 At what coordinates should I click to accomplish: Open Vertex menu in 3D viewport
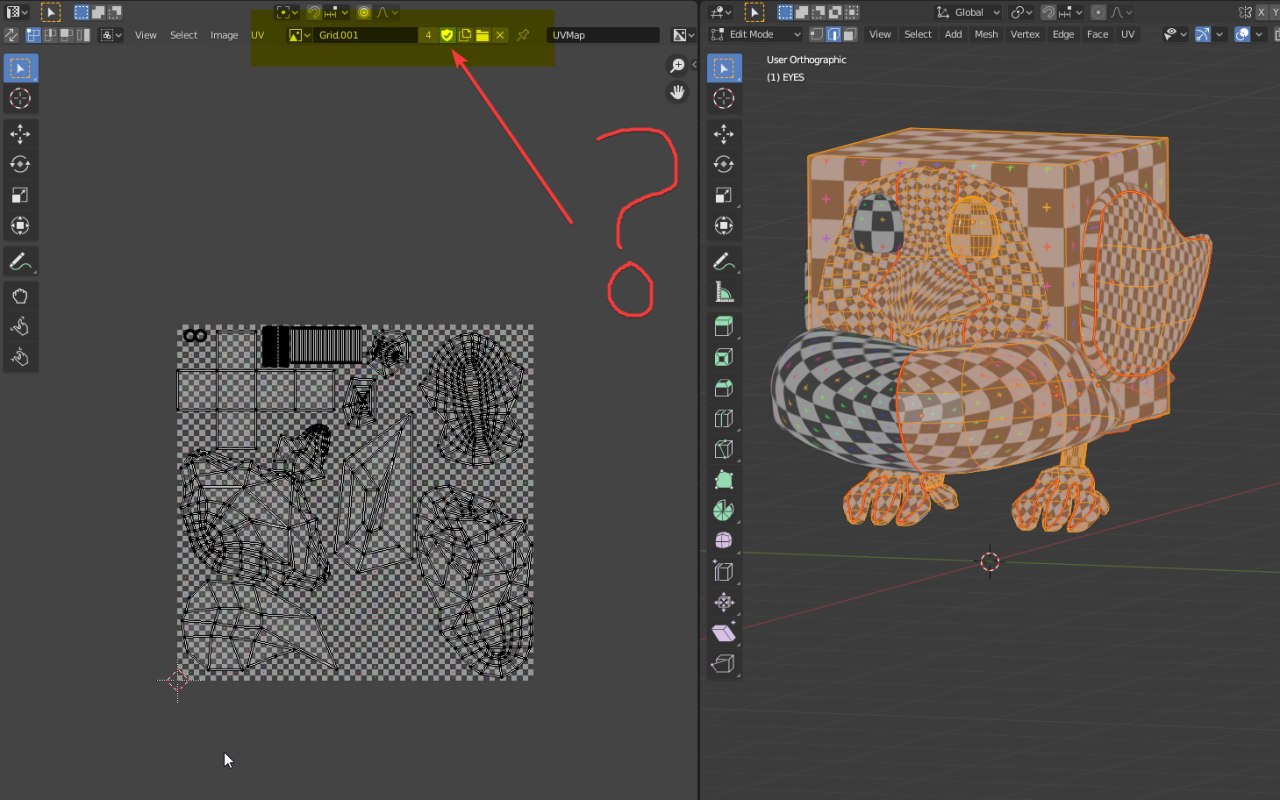(x=1025, y=35)
